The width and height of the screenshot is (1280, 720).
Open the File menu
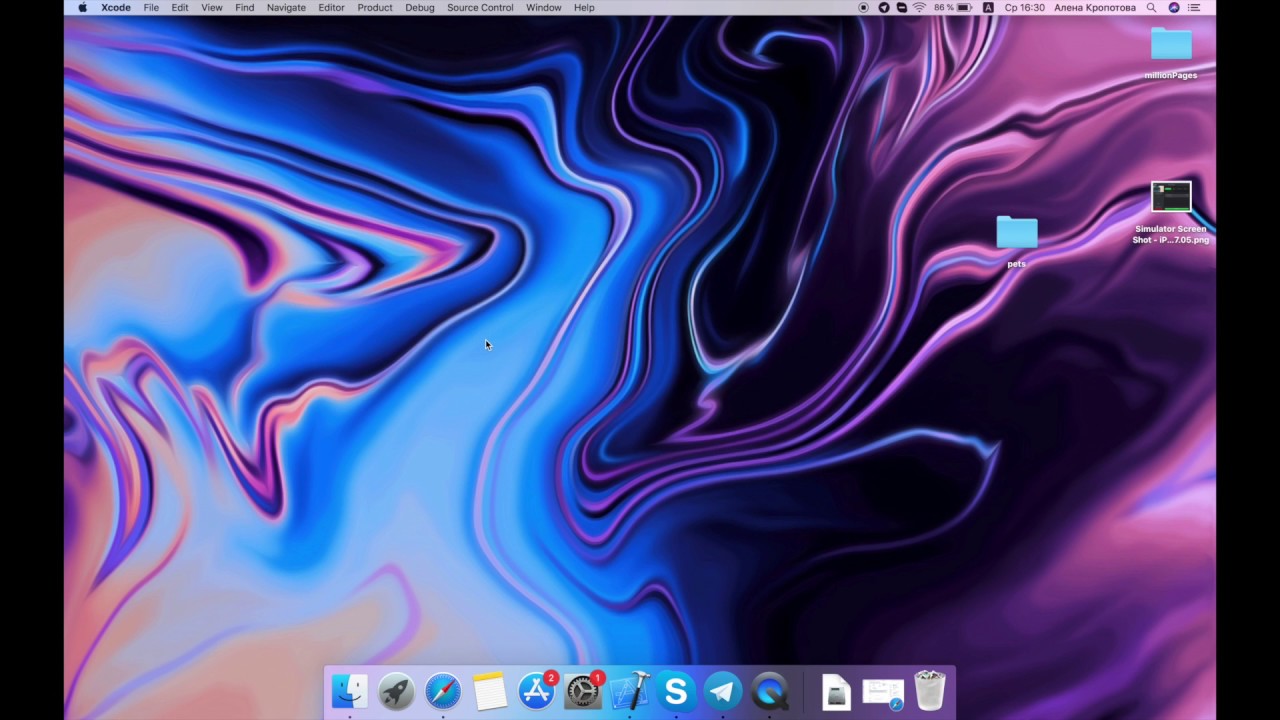pyautogui.click(x=151, y=8)
